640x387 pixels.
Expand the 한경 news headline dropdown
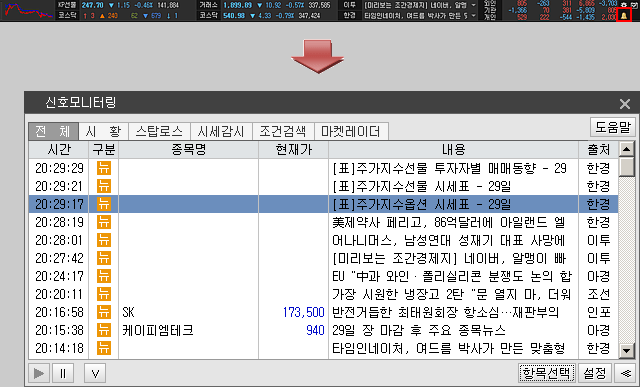(x=473, y=16)
